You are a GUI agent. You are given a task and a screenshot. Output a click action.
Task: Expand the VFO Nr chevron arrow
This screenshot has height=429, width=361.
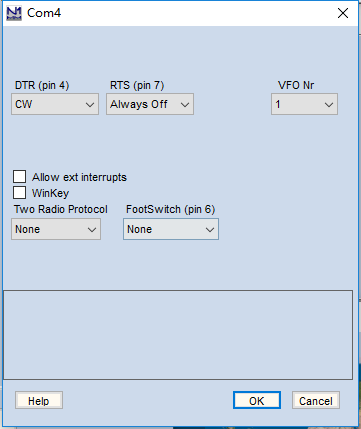coord(329,105)
